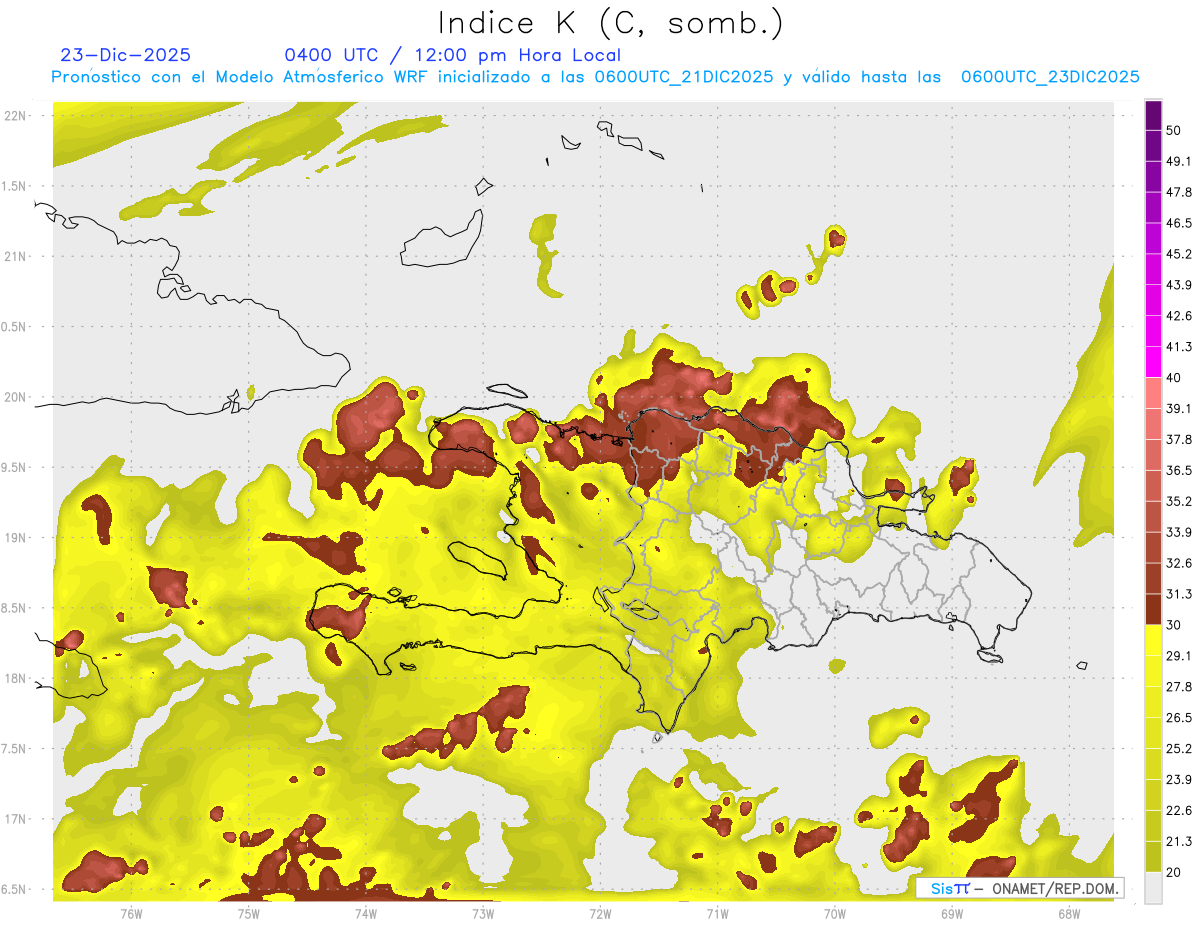Click the '76W' longitude label
Viewport: 1200px width, 927px height.
click(131, 914)
